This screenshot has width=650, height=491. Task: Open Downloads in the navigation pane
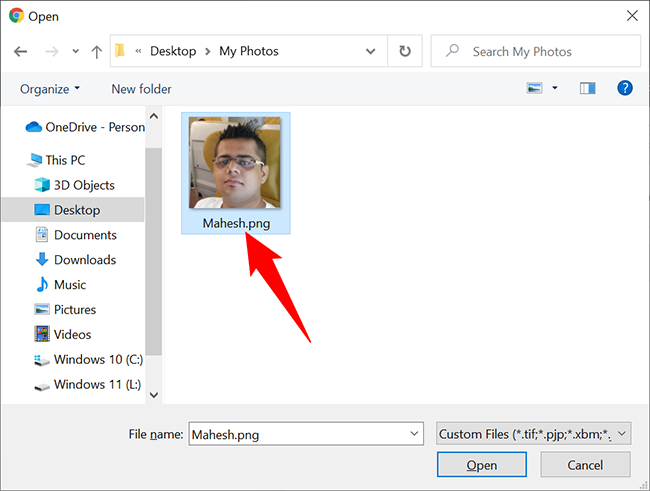point(76,260)
